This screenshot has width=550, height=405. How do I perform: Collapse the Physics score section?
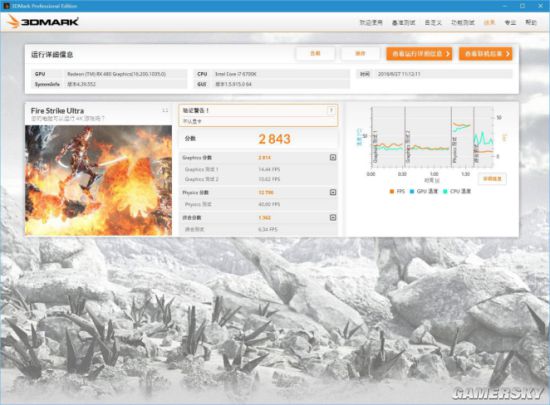(333, 192)
